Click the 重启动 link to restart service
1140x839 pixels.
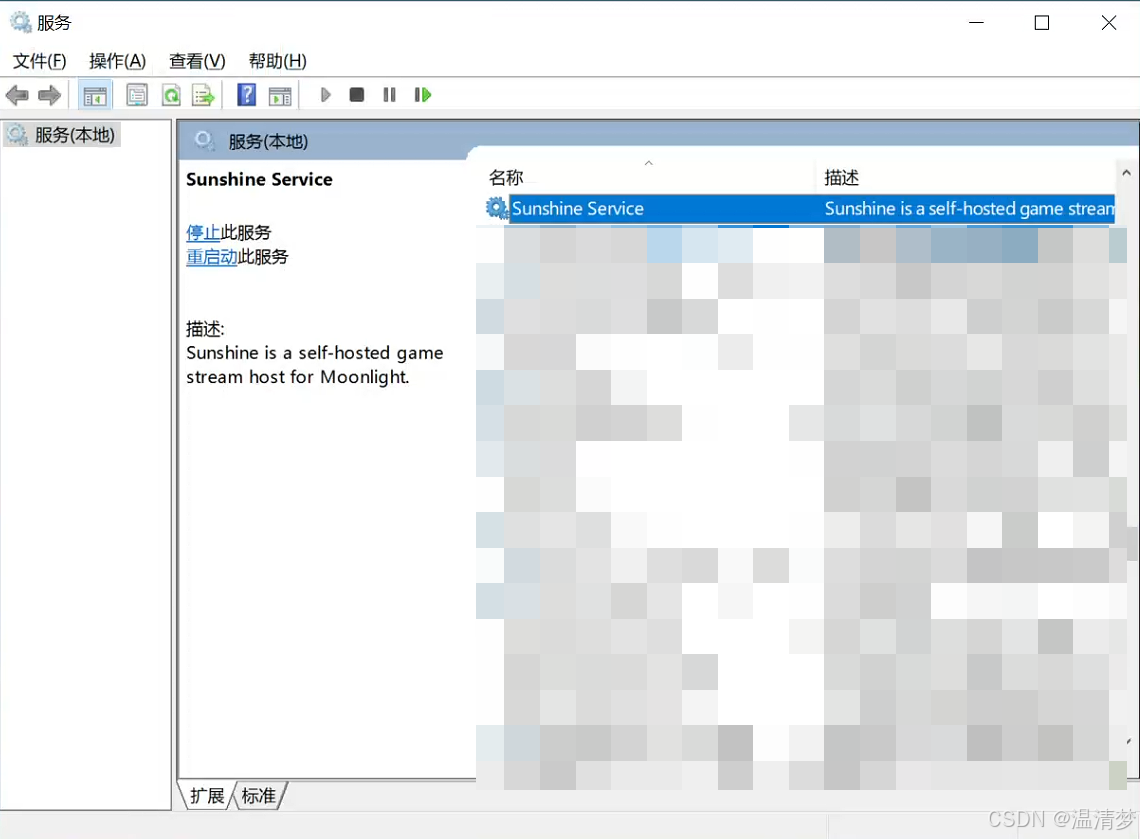click(212, 257)
